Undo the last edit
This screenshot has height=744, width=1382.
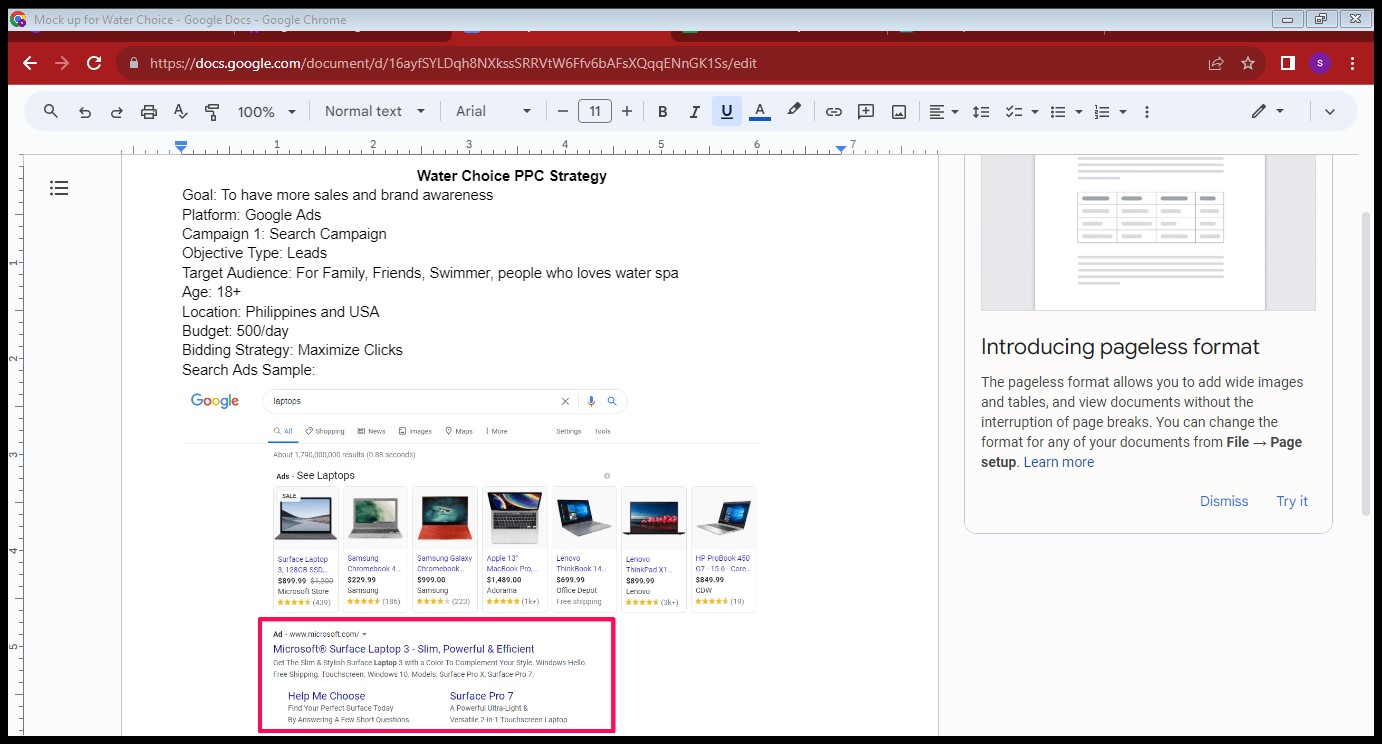[85, 111]
